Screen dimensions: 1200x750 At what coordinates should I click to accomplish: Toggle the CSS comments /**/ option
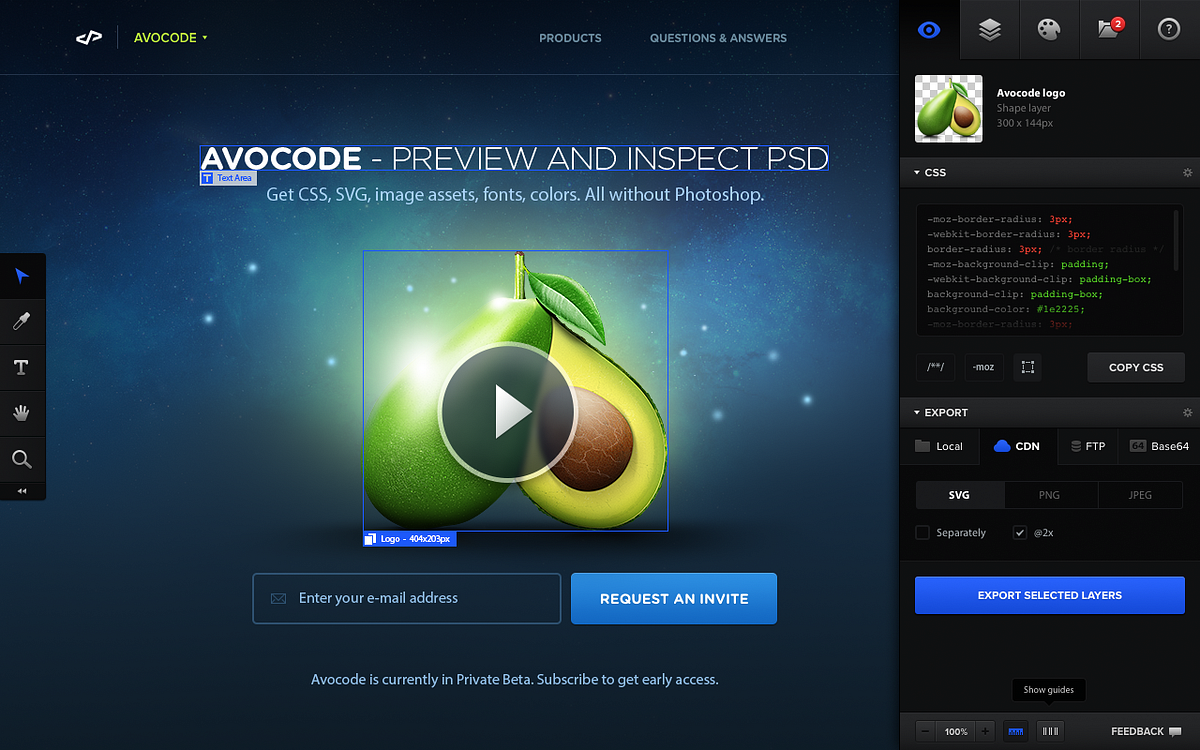(936, 367)
